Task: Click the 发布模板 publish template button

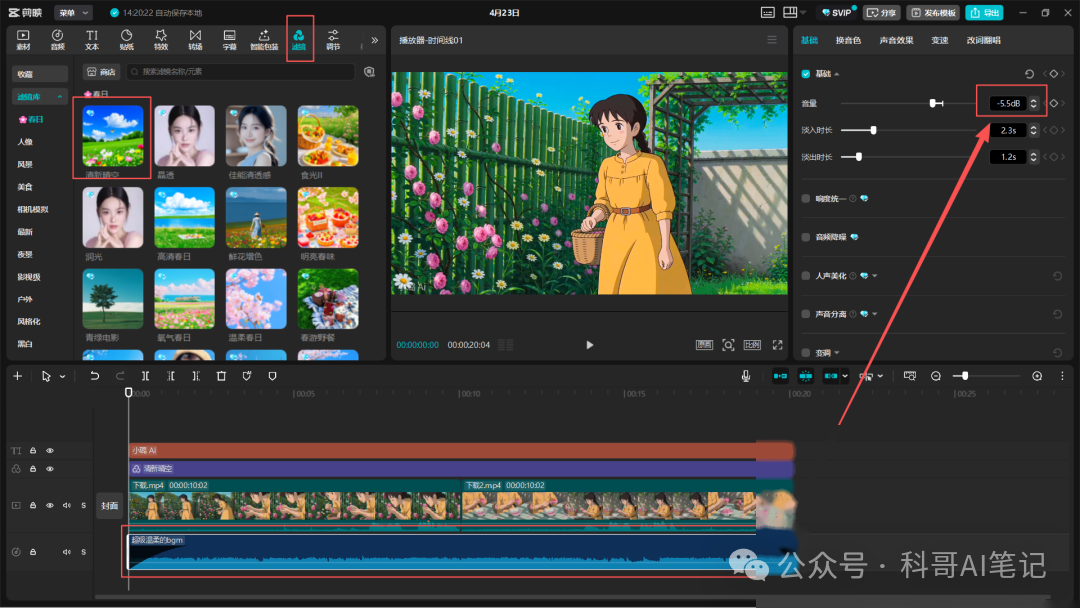Action: click(x=933, y=12)
